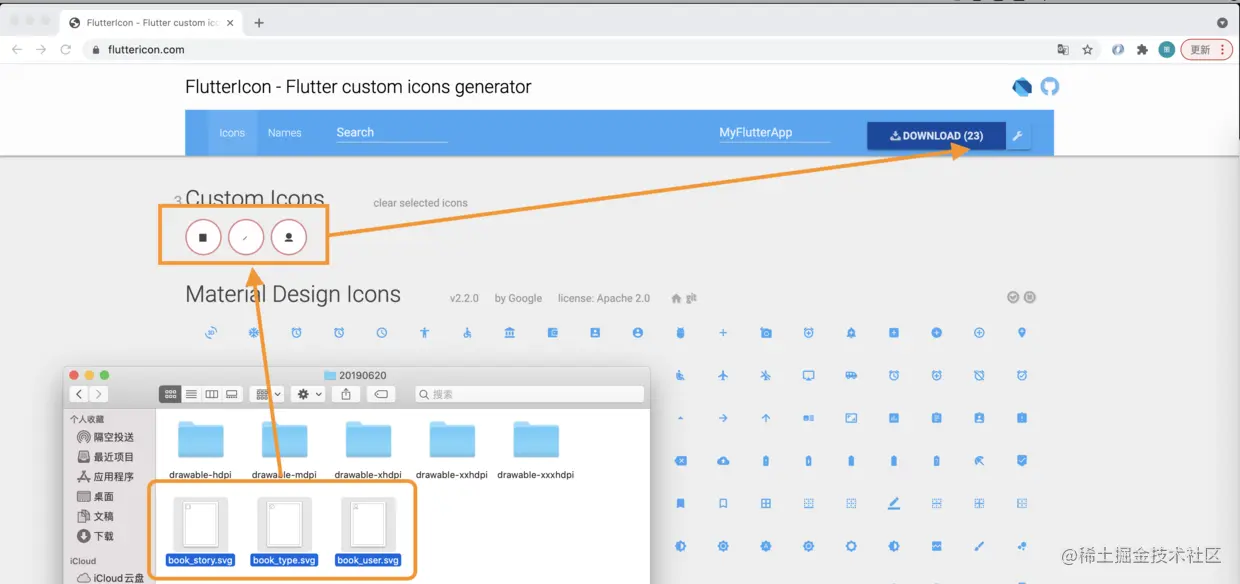This screenshot has width=1240, height=584.
Task: Select the book_type.svg file
Action: tap(285, 533)
